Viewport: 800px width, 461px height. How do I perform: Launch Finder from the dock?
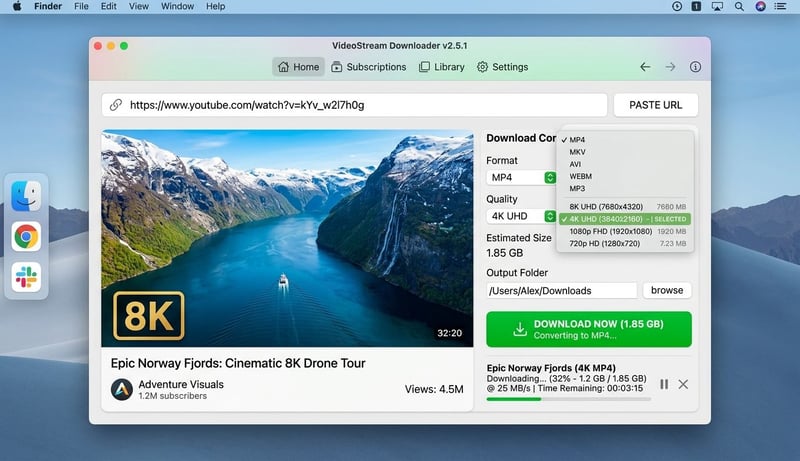tap(26, 196)
